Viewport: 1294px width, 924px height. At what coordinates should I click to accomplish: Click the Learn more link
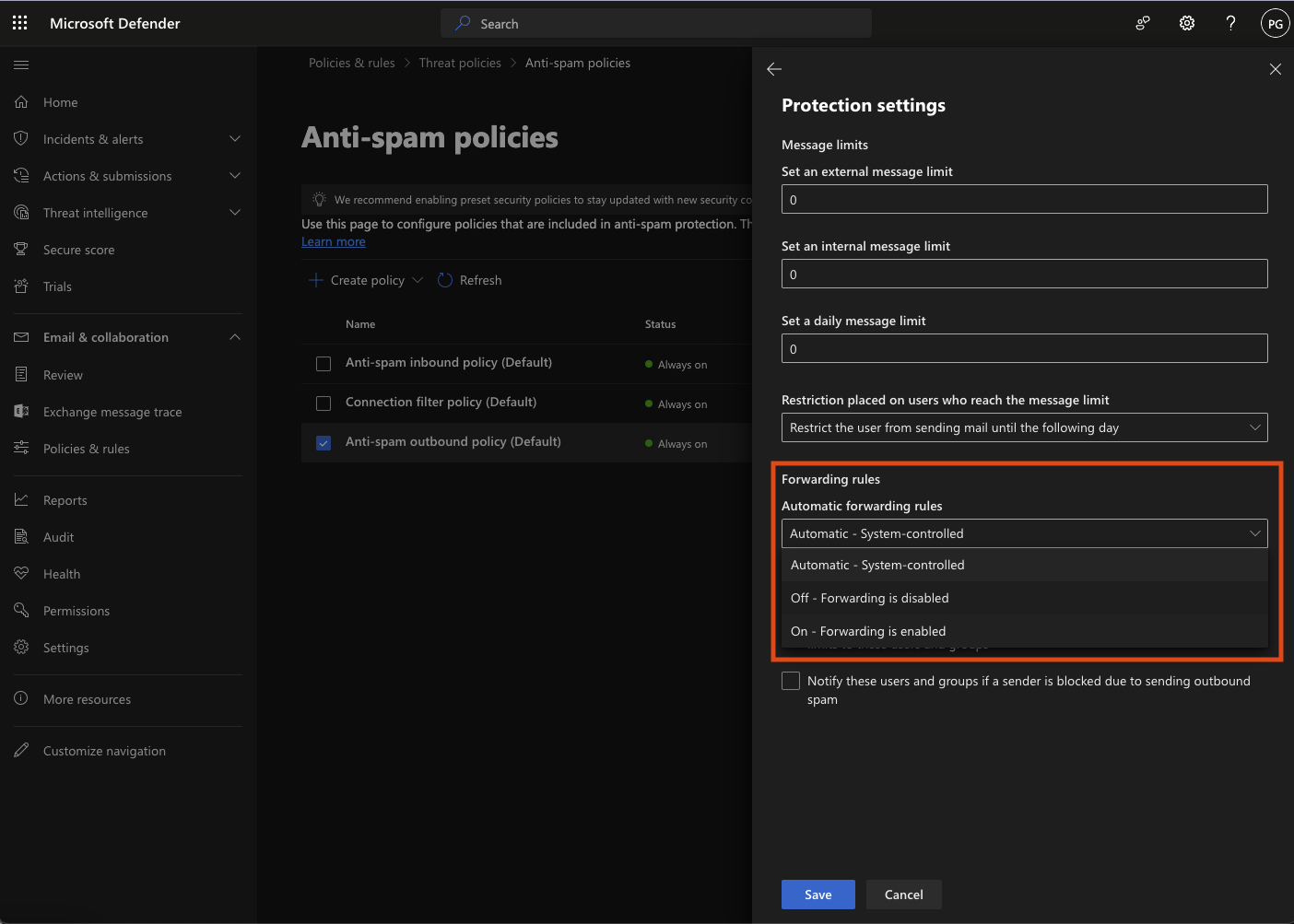334,241
